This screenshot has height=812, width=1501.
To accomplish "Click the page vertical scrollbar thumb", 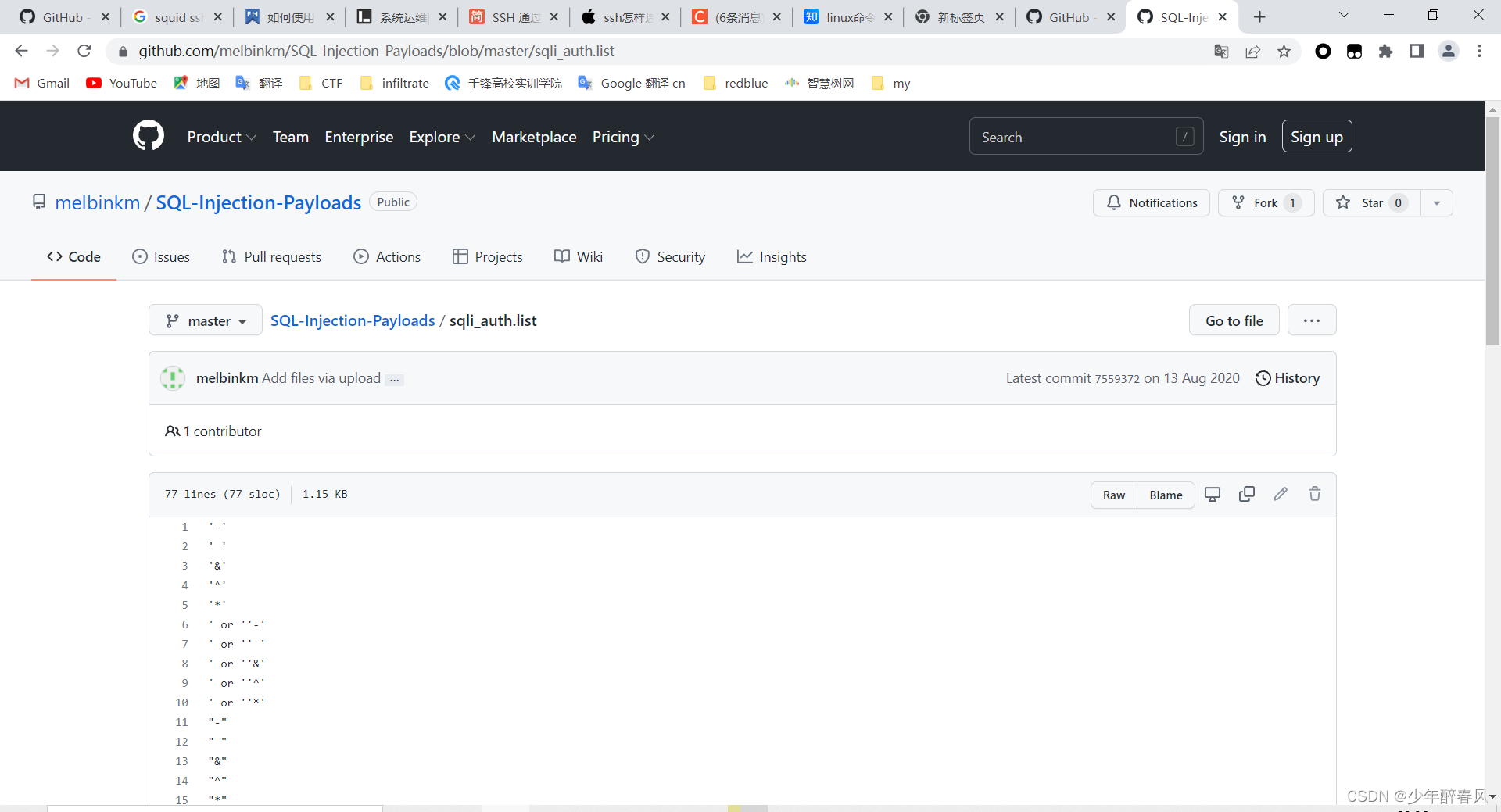I will click(x=1492, y=231).
